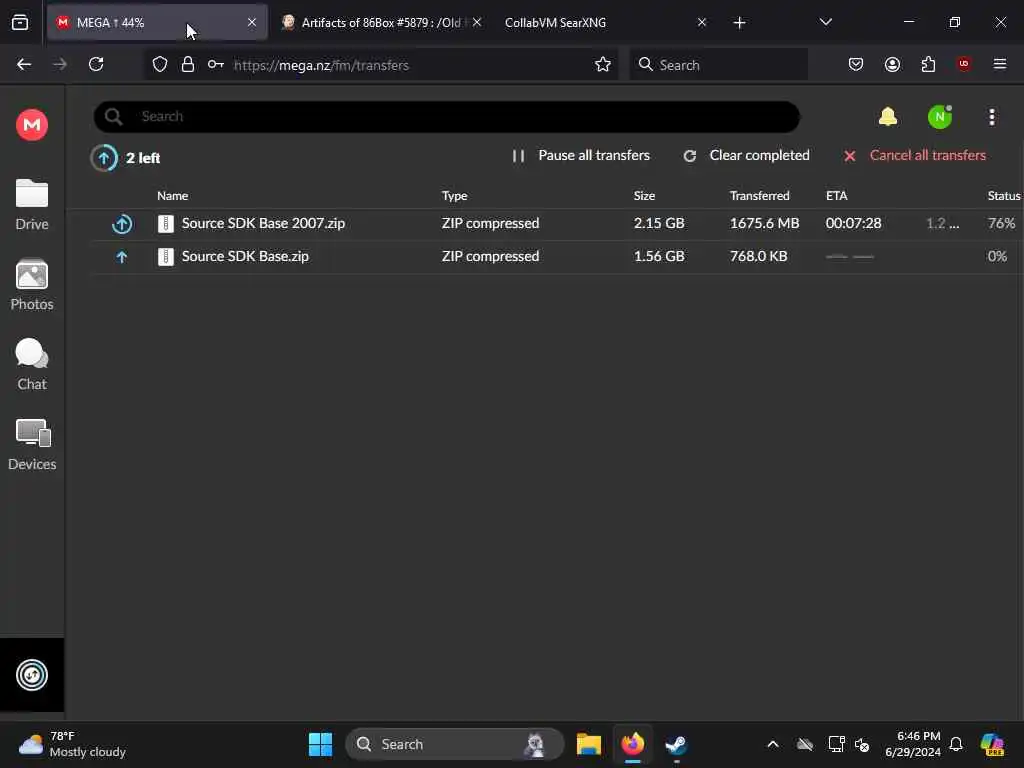
Task: Click zip file icon of Source SDK Base 2007.zip
Action: pyautogui.click(x=166, y=224)
